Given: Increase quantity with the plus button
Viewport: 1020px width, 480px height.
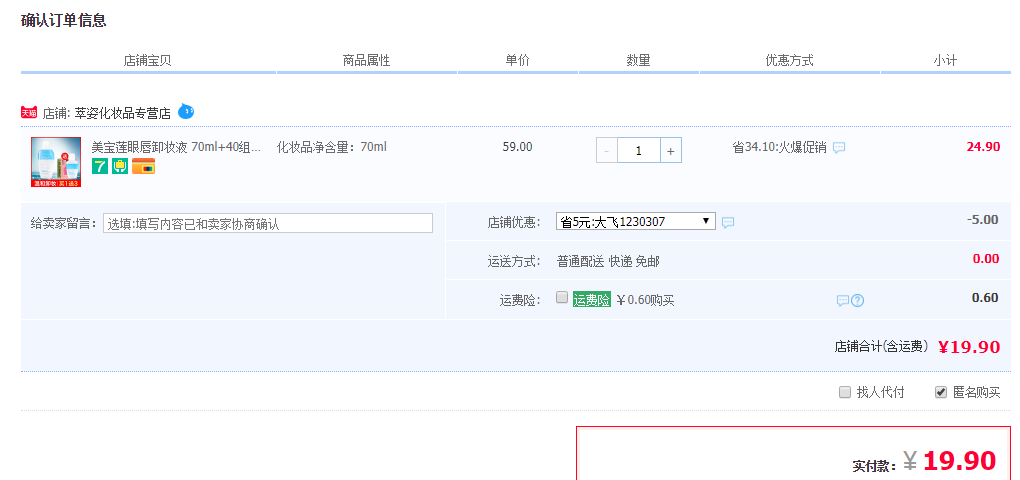Looking at the screenshot, I should click(670, 151).
